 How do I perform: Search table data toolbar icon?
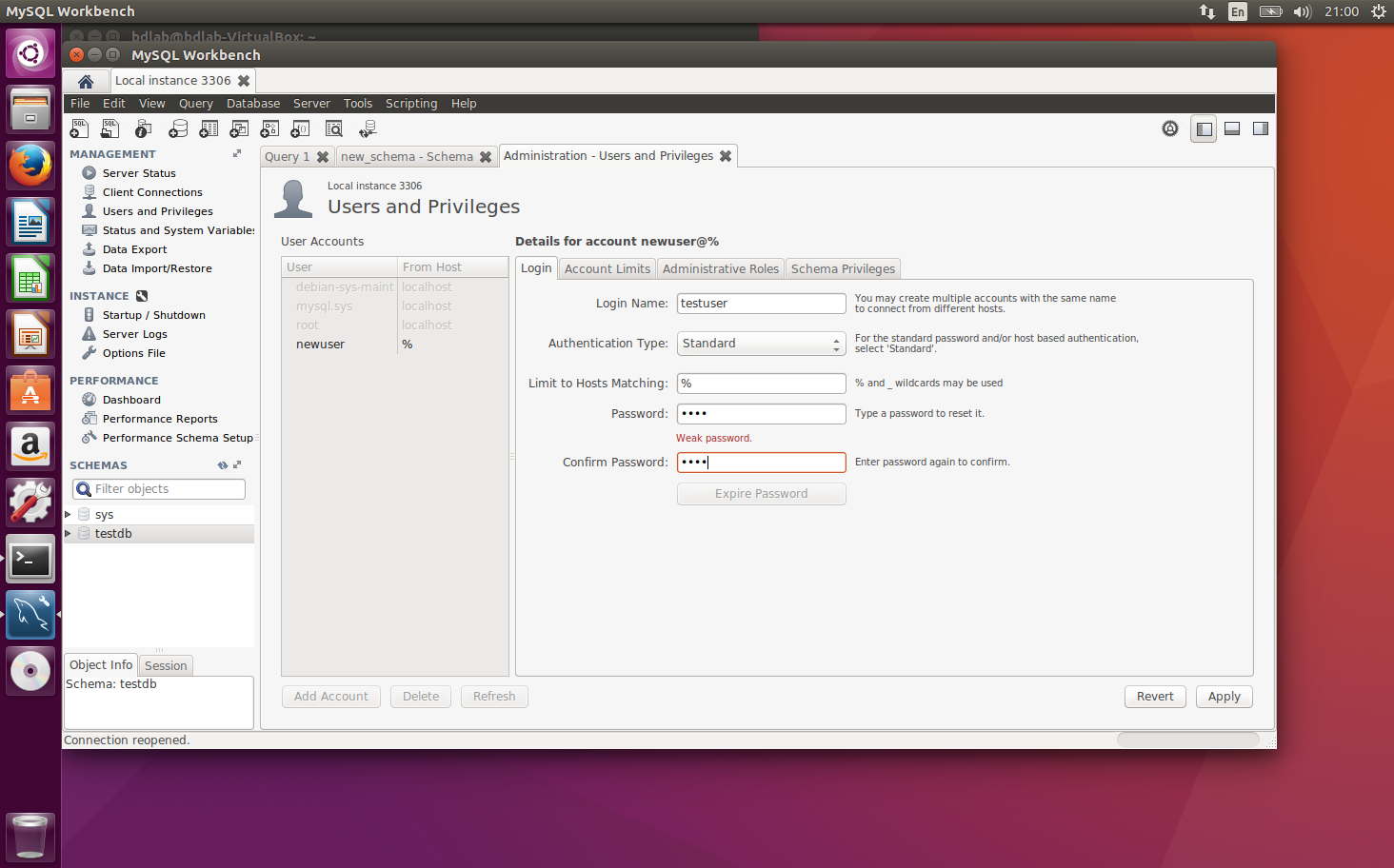click(334, 128)
